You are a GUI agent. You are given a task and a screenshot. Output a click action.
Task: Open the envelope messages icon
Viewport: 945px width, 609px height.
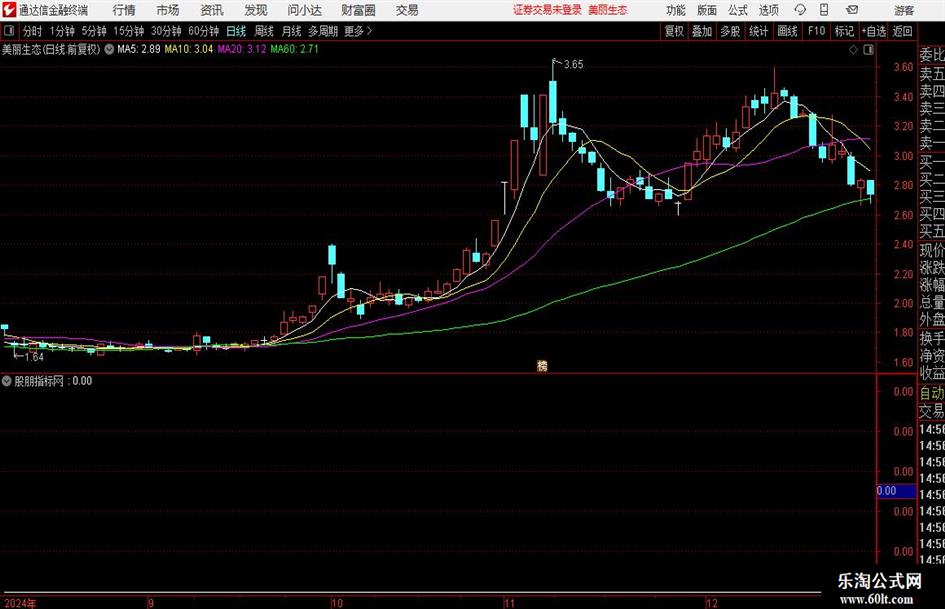coord(852,10)
